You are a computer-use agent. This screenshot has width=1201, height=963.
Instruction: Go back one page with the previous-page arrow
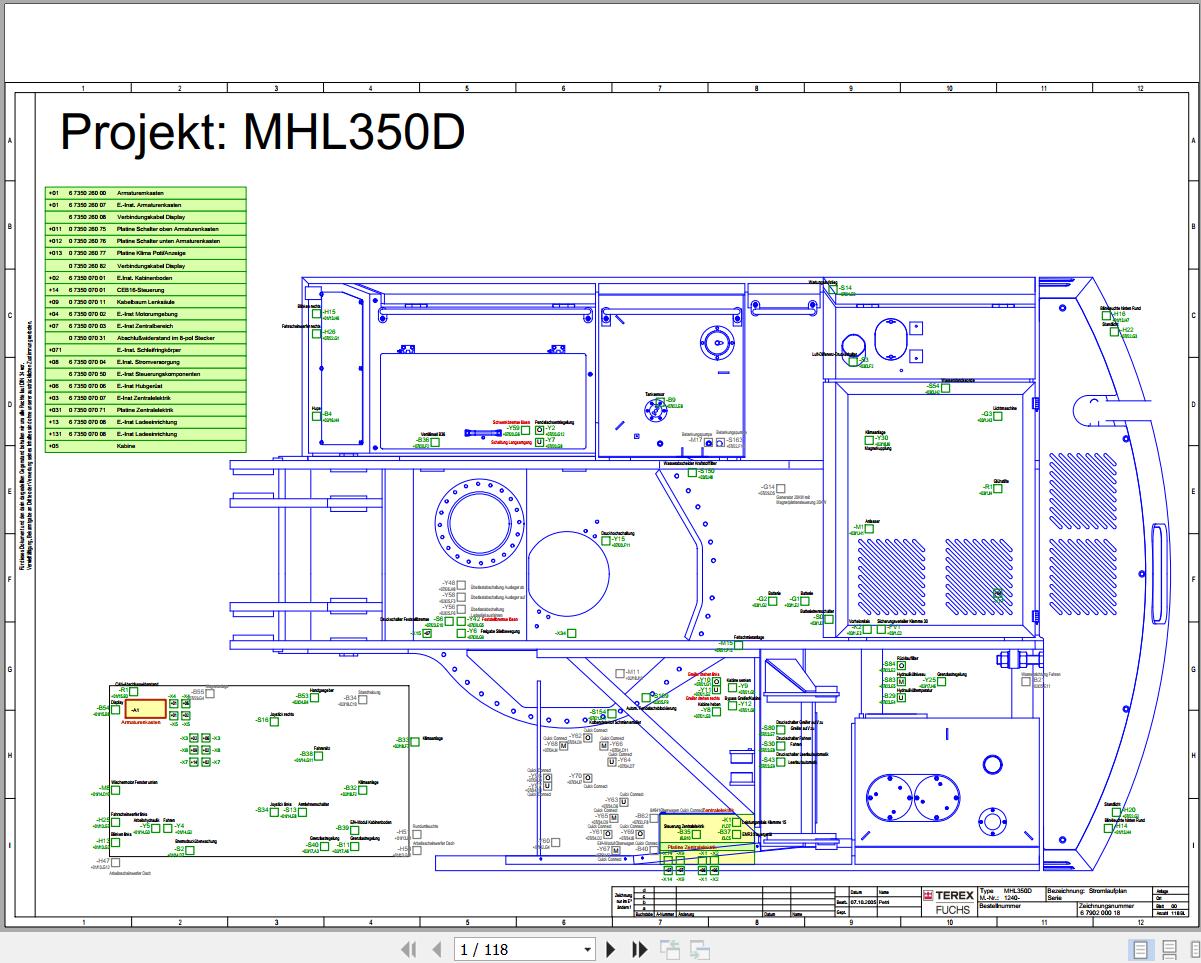[437, 948]
